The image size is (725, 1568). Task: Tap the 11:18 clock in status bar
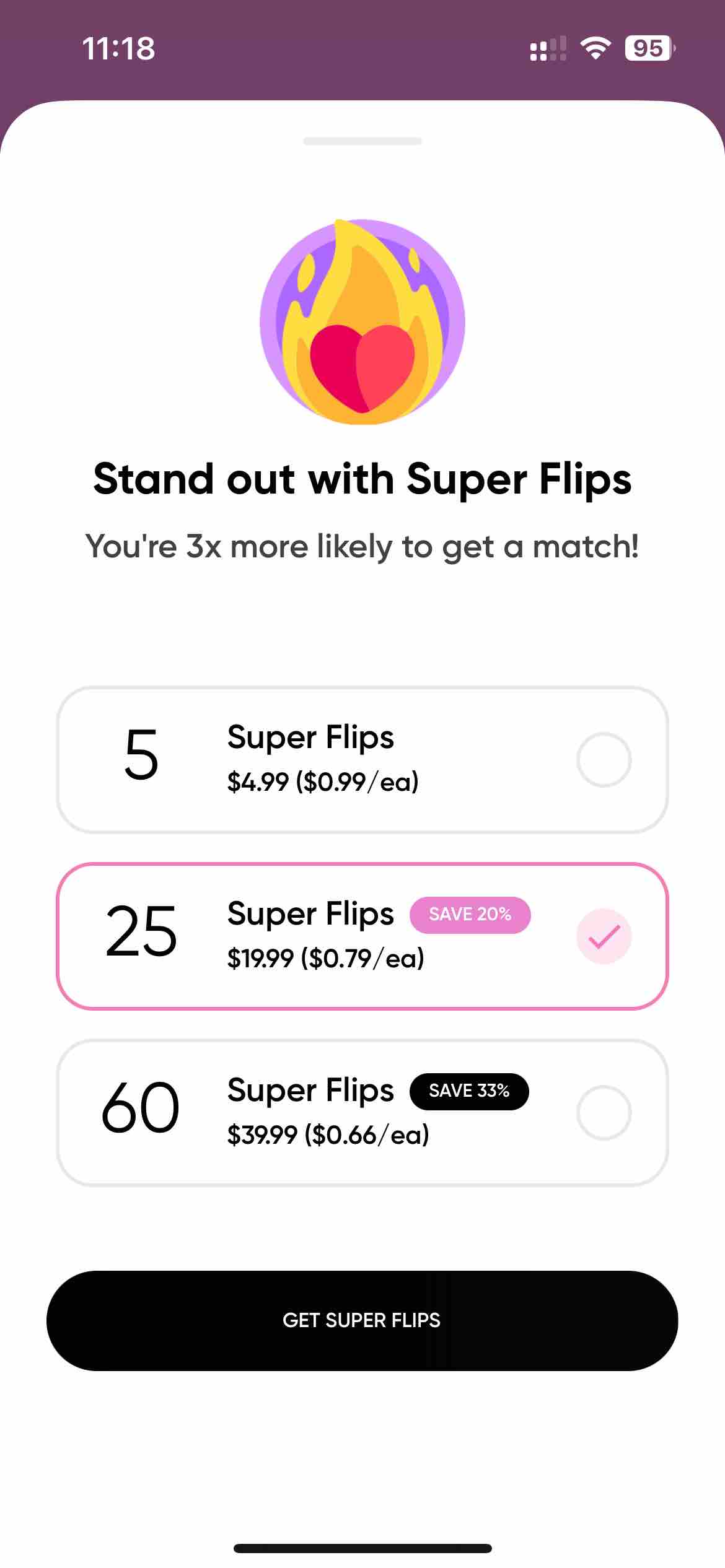click(118, 49)
